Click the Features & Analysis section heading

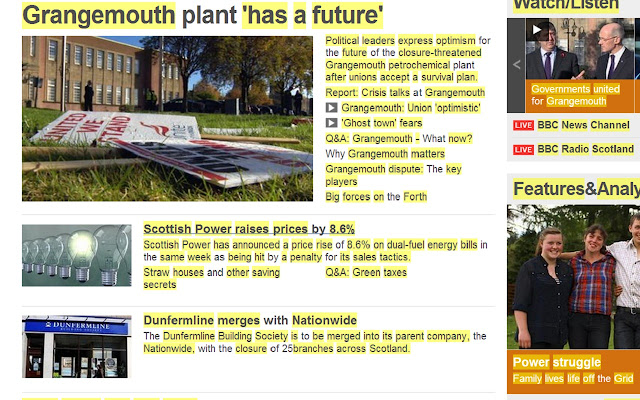click(576, 189)
